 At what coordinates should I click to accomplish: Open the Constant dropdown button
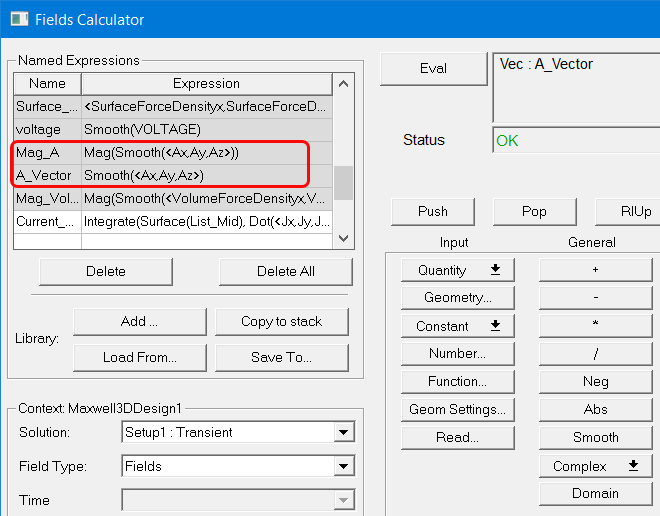(458, 326)
